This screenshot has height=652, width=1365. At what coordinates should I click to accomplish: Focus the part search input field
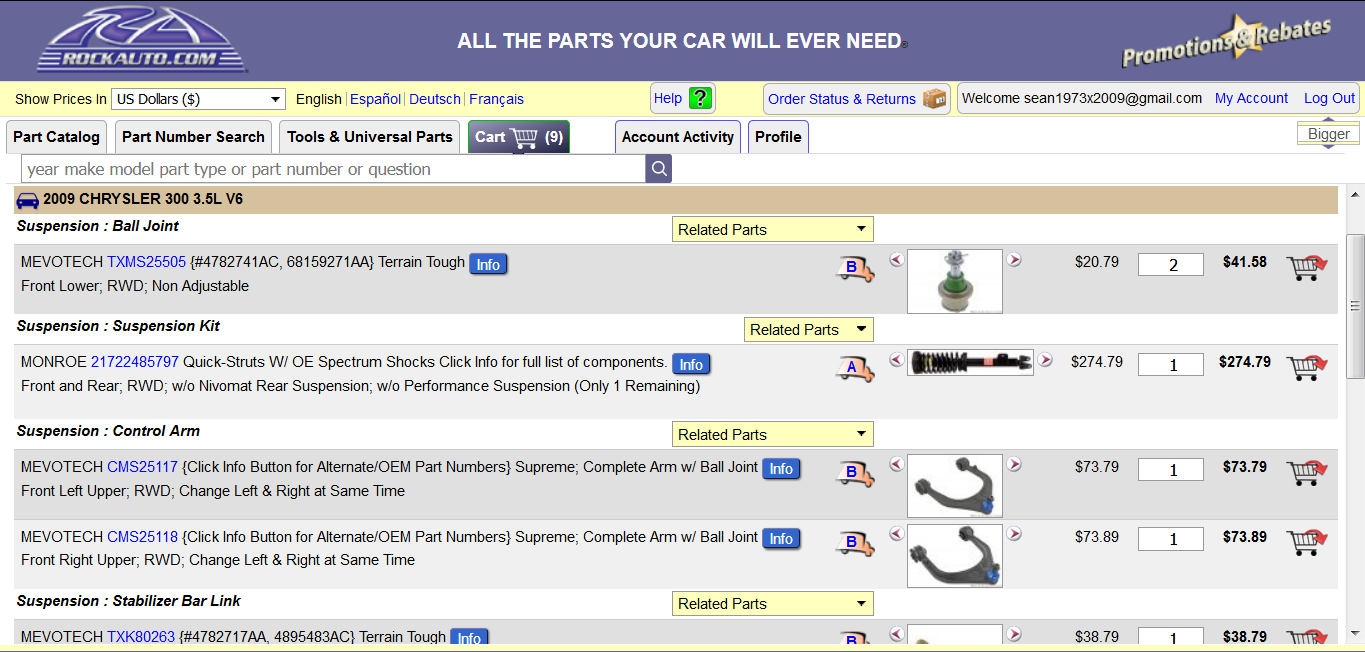tap(334, 169)
